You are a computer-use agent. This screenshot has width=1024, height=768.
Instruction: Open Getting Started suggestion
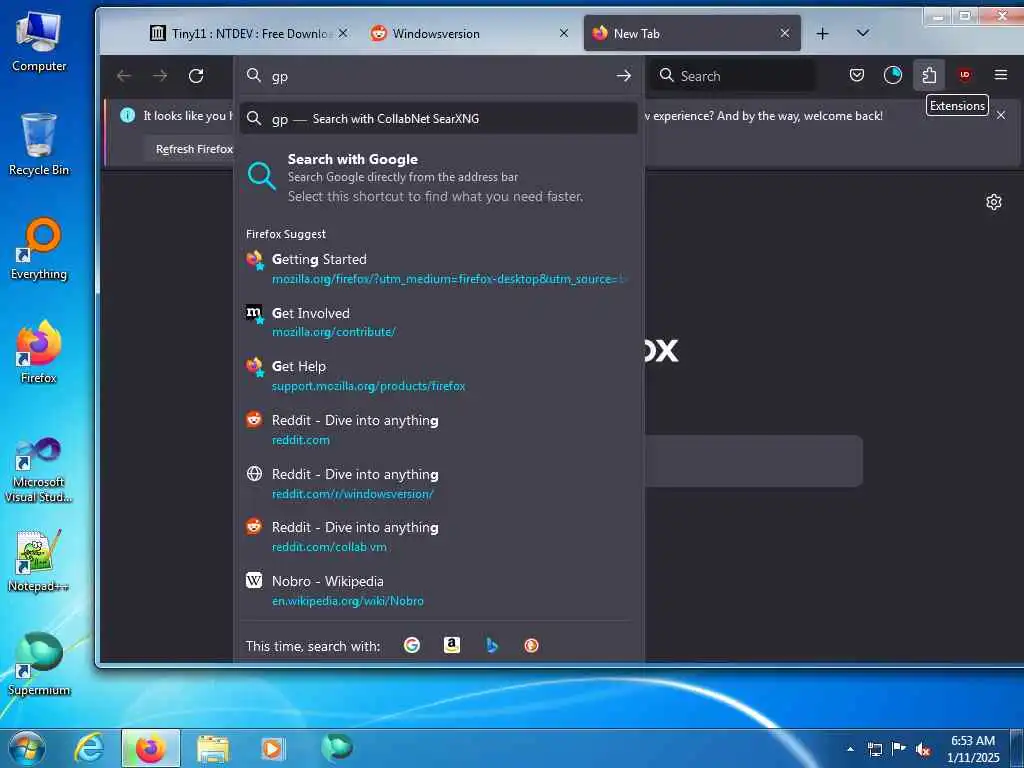pyautogui.click(x=438, y=268)
